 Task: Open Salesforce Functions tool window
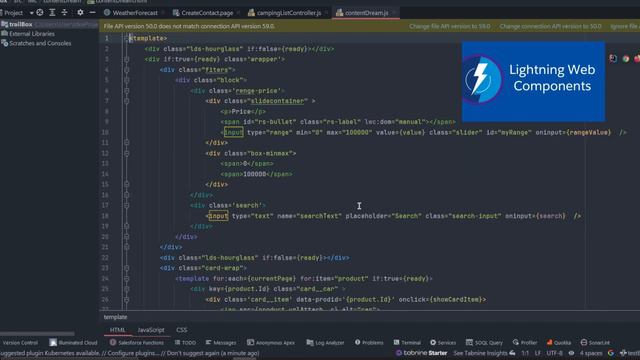137,343
